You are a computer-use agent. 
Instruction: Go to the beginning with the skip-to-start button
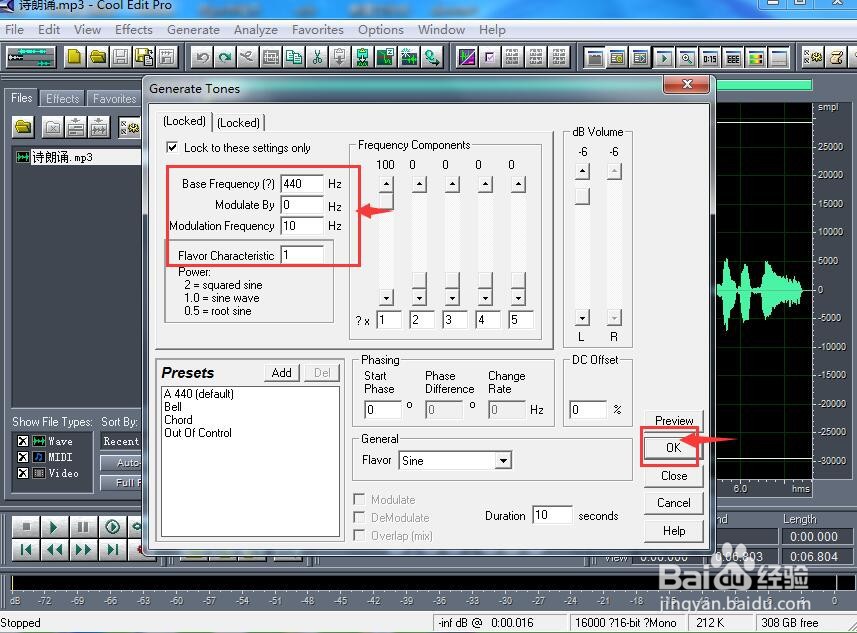(26, 550)
